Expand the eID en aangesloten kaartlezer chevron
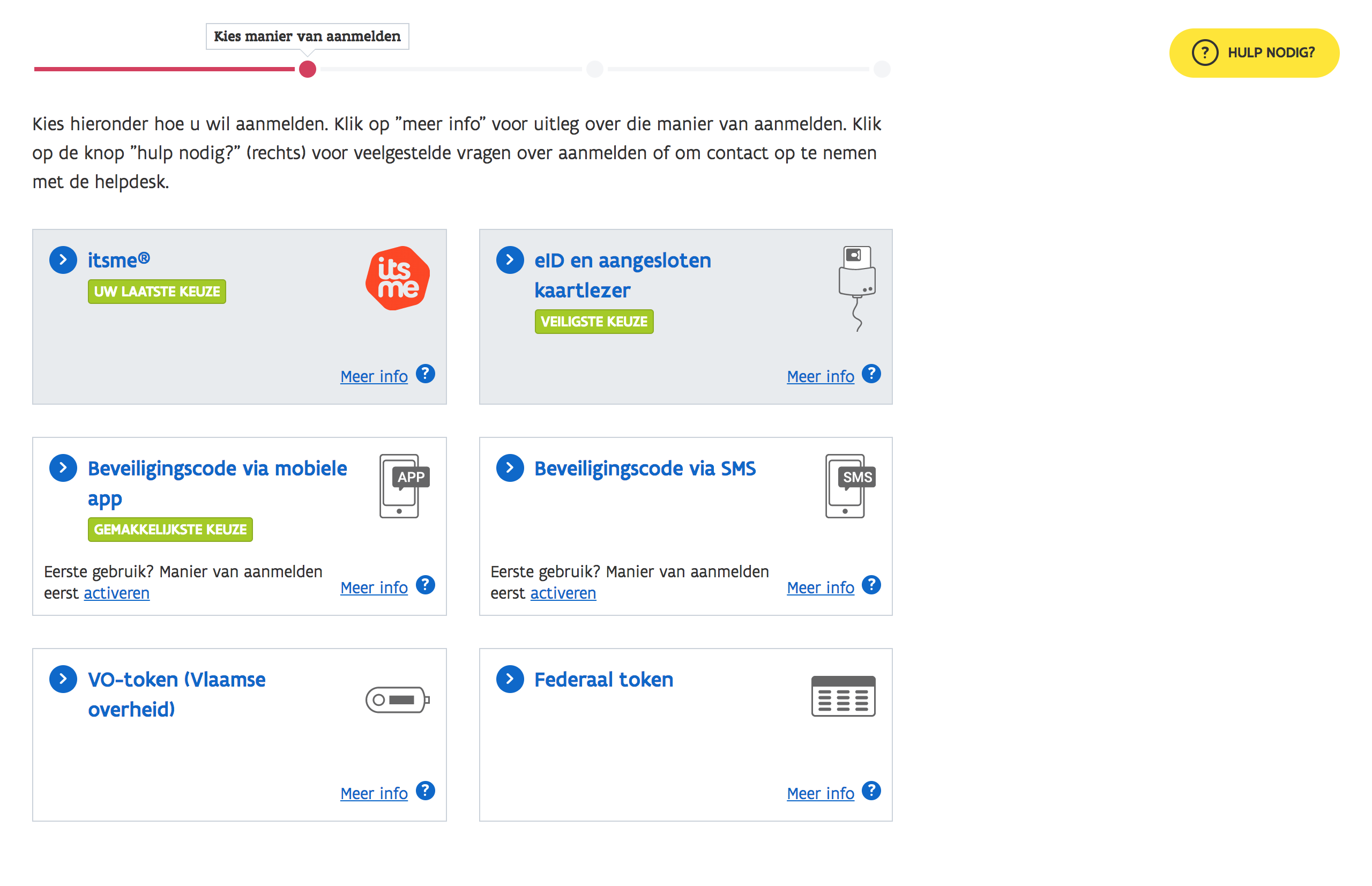This screenshot has width=1372, height=886. (510, 260)
